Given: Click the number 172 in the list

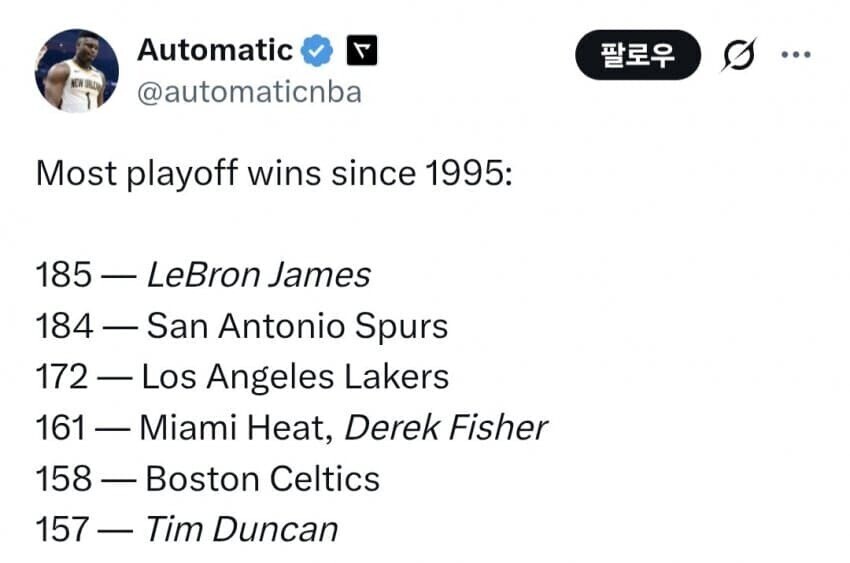Looking at the screenshot, I should [x=62, y=377].
